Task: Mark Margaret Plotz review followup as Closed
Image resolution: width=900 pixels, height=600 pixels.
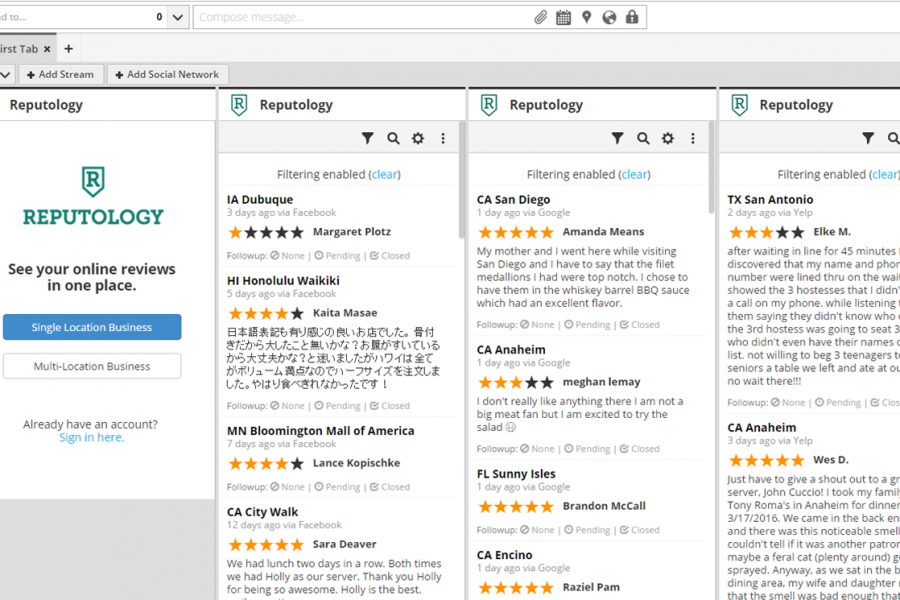Action: click(x=390, y=256)
